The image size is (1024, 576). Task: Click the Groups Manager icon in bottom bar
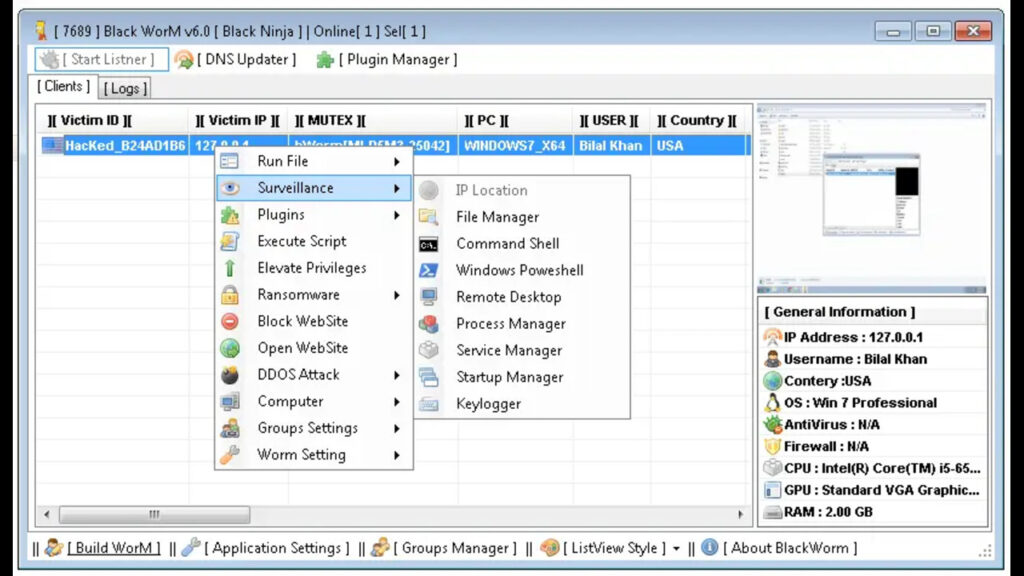click(380, 547)
